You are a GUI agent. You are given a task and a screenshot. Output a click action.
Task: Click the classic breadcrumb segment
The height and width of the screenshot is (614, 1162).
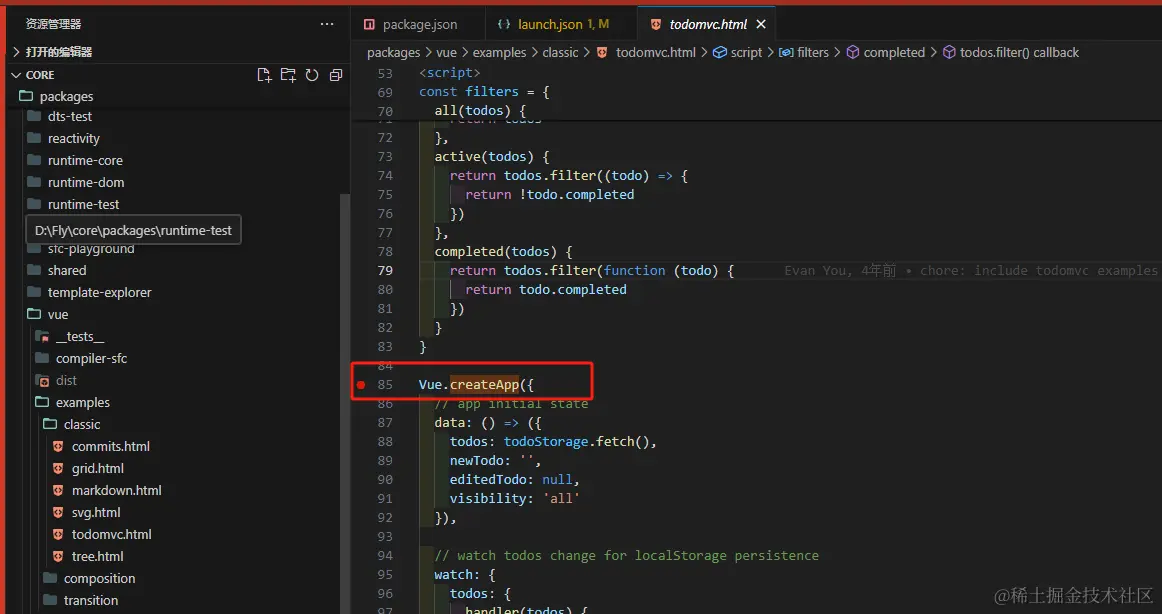[560, 53]
